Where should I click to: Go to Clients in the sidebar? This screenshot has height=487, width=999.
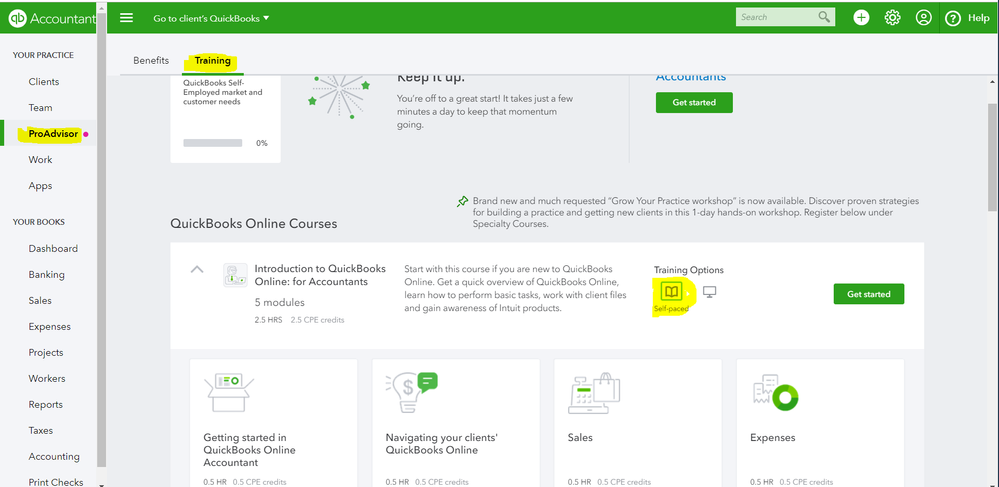[44, 82]
